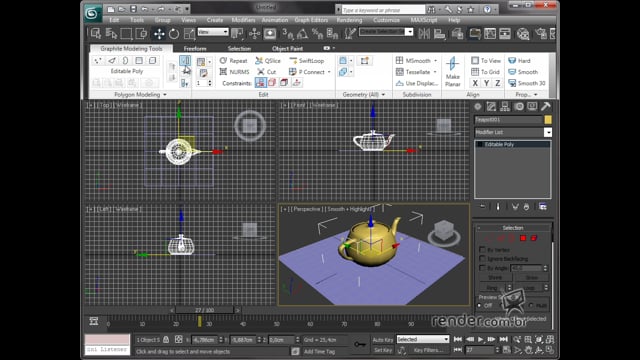Click the To Grid align button
This screenshot has height=360, width=640.
485,72
